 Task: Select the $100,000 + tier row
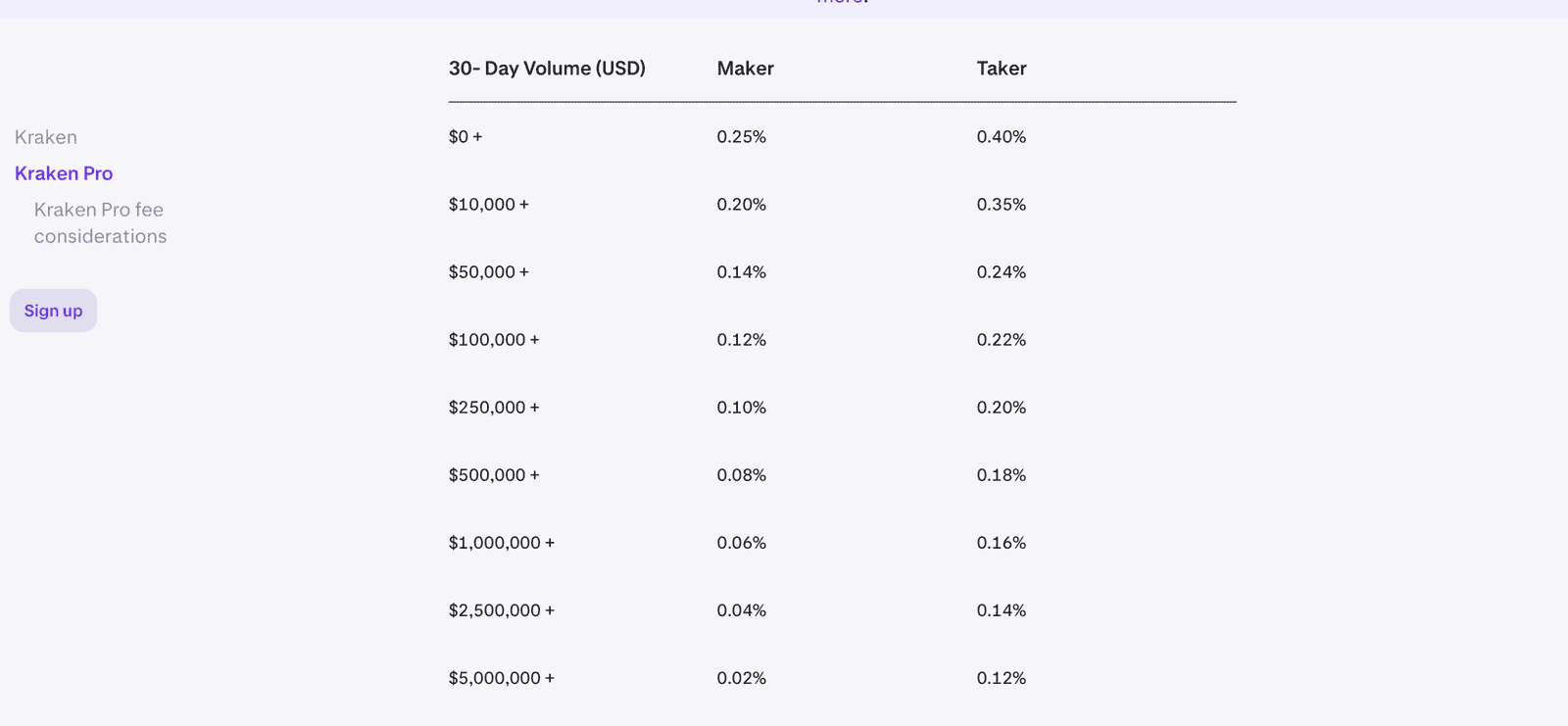(x=494, y=340)
